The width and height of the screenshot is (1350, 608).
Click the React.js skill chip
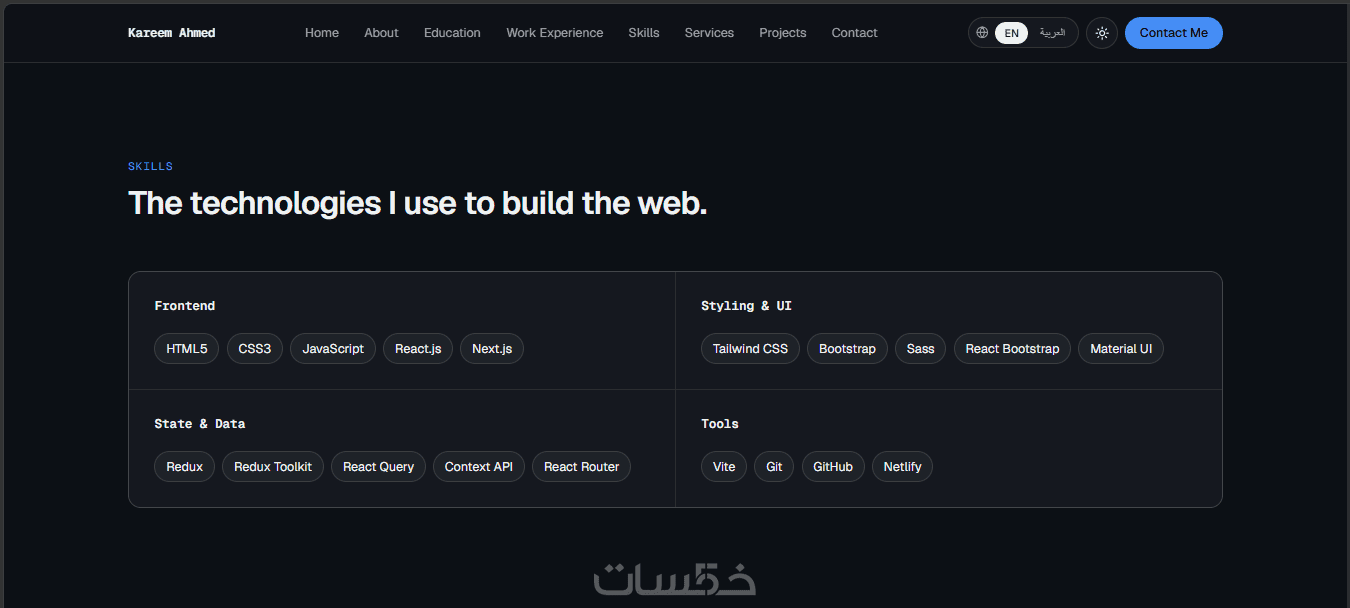point(418,349)
